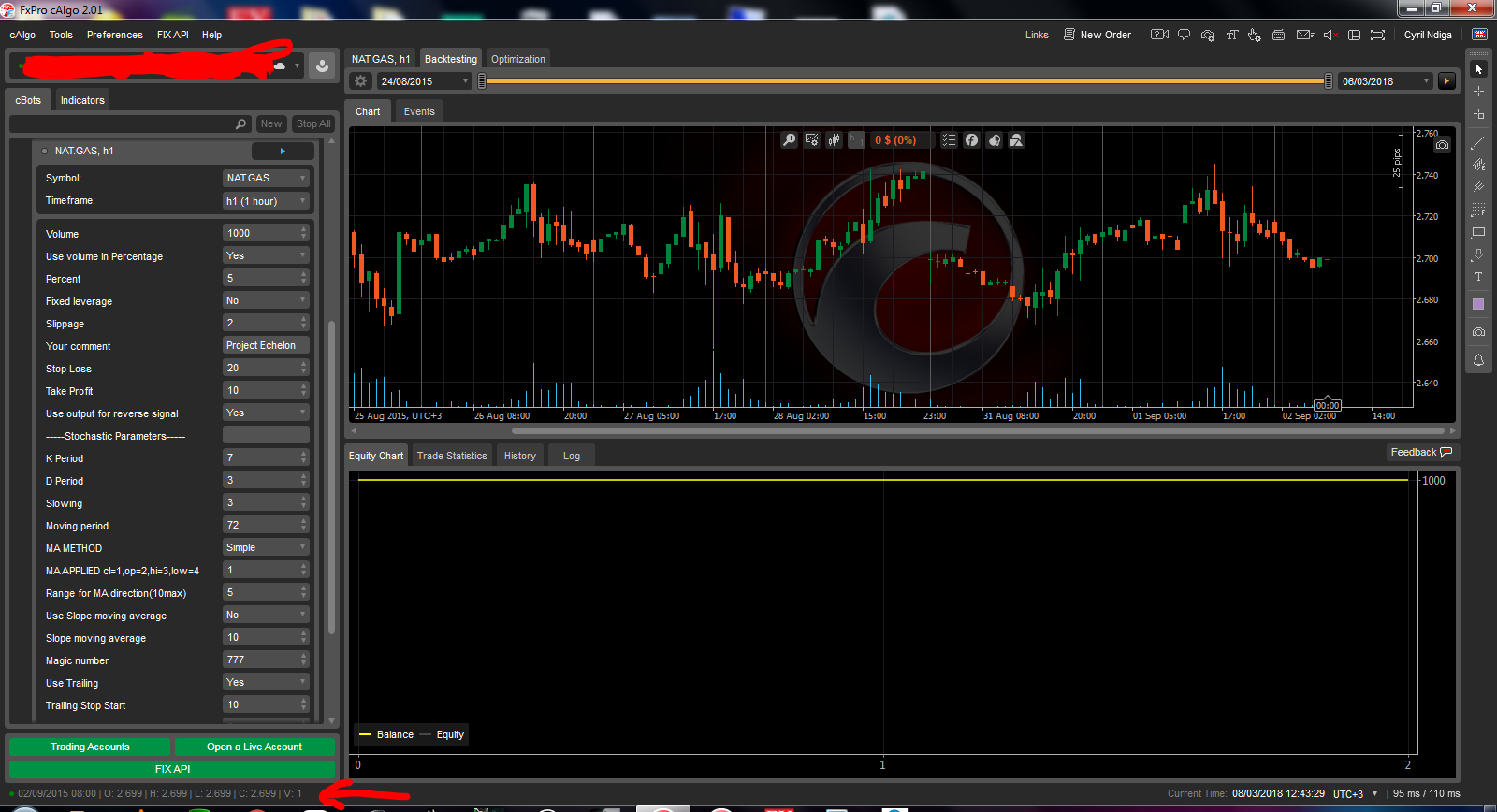Toggle the panel layout icon
The width and height of the screenshot is (1497, 812).
tap(1354, 35)
